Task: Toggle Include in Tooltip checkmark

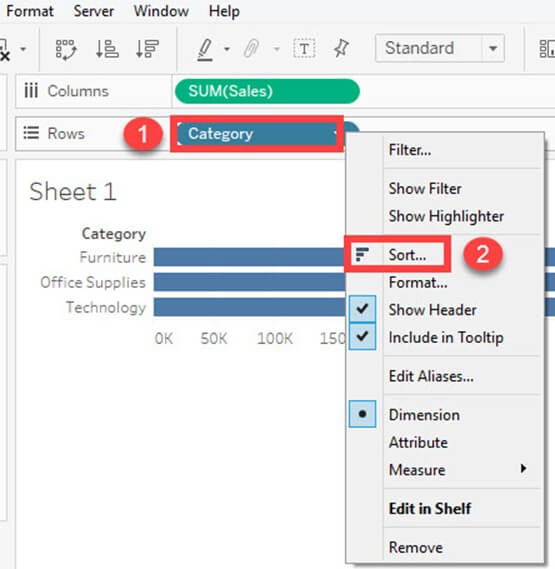Action: (362, 336)
